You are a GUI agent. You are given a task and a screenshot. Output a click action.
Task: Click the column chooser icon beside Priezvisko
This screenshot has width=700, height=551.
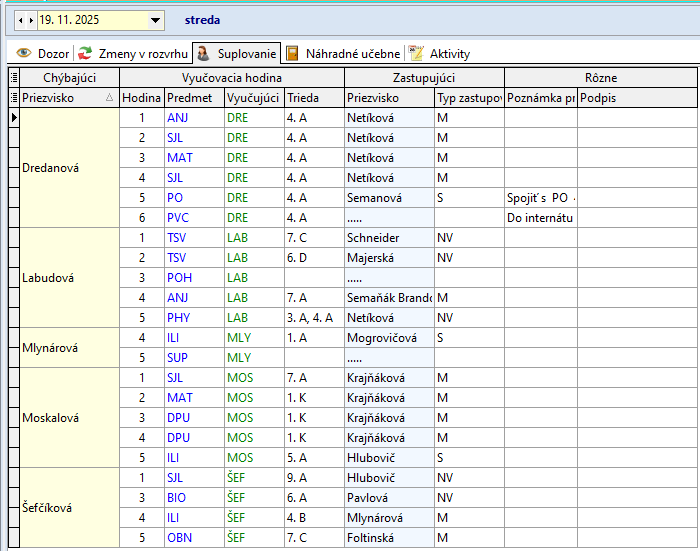point(13,98)
